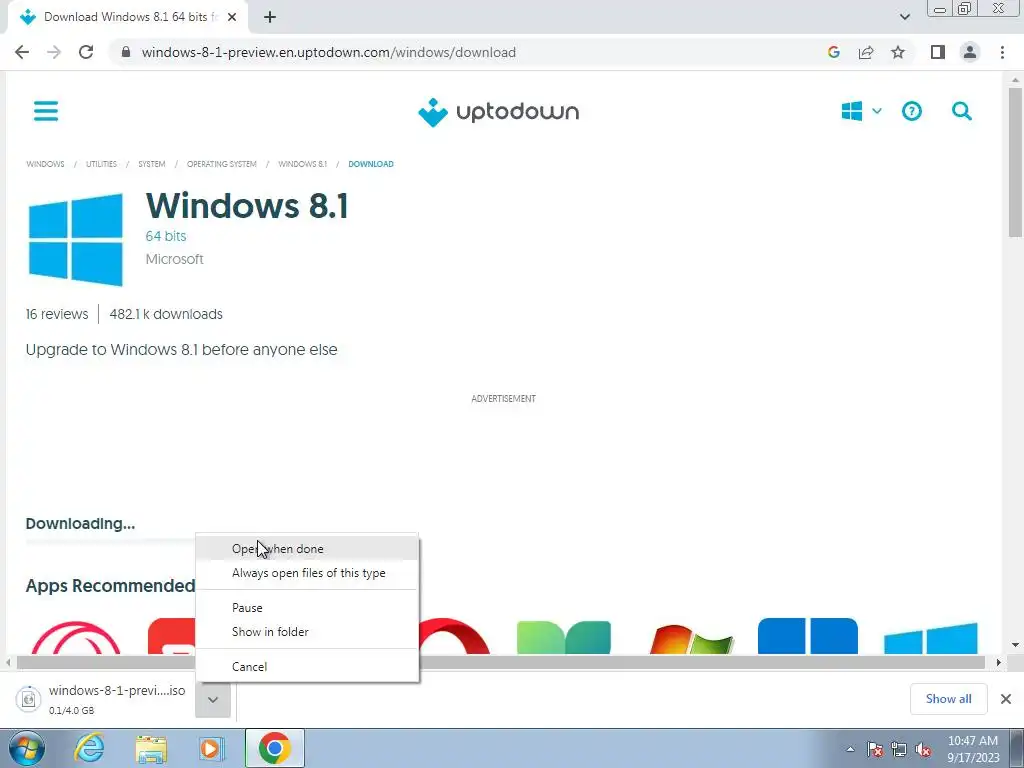Share this page via share icon
The width and height of the screenshot is (1024, 768).
coord(866,52)
